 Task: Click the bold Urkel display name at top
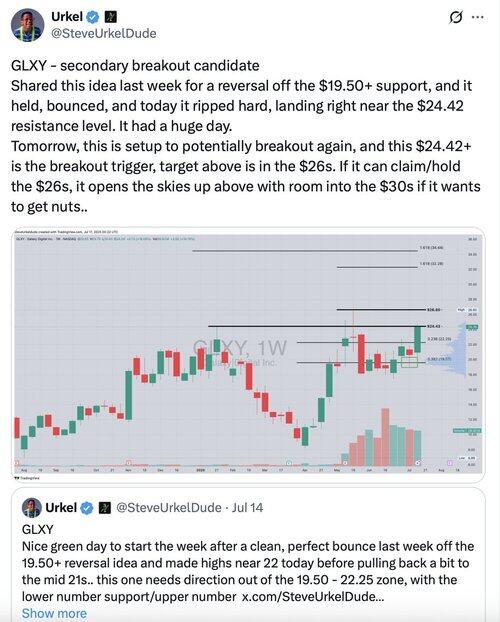pos(67,17)
